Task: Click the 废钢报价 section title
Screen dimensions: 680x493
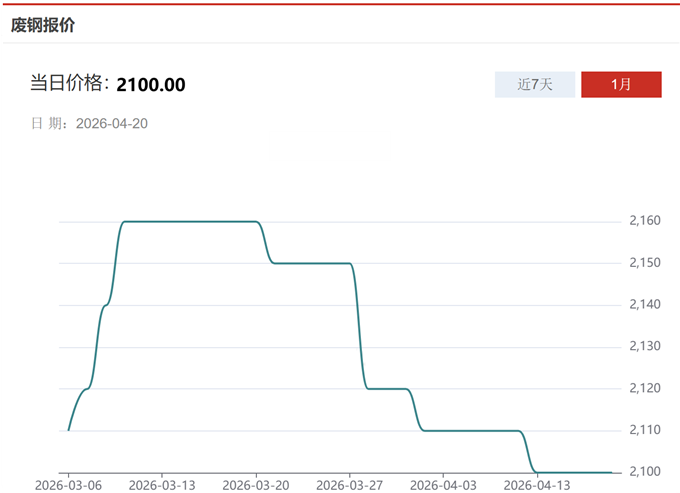Action: pyautogui.click(x=42, y=25)
